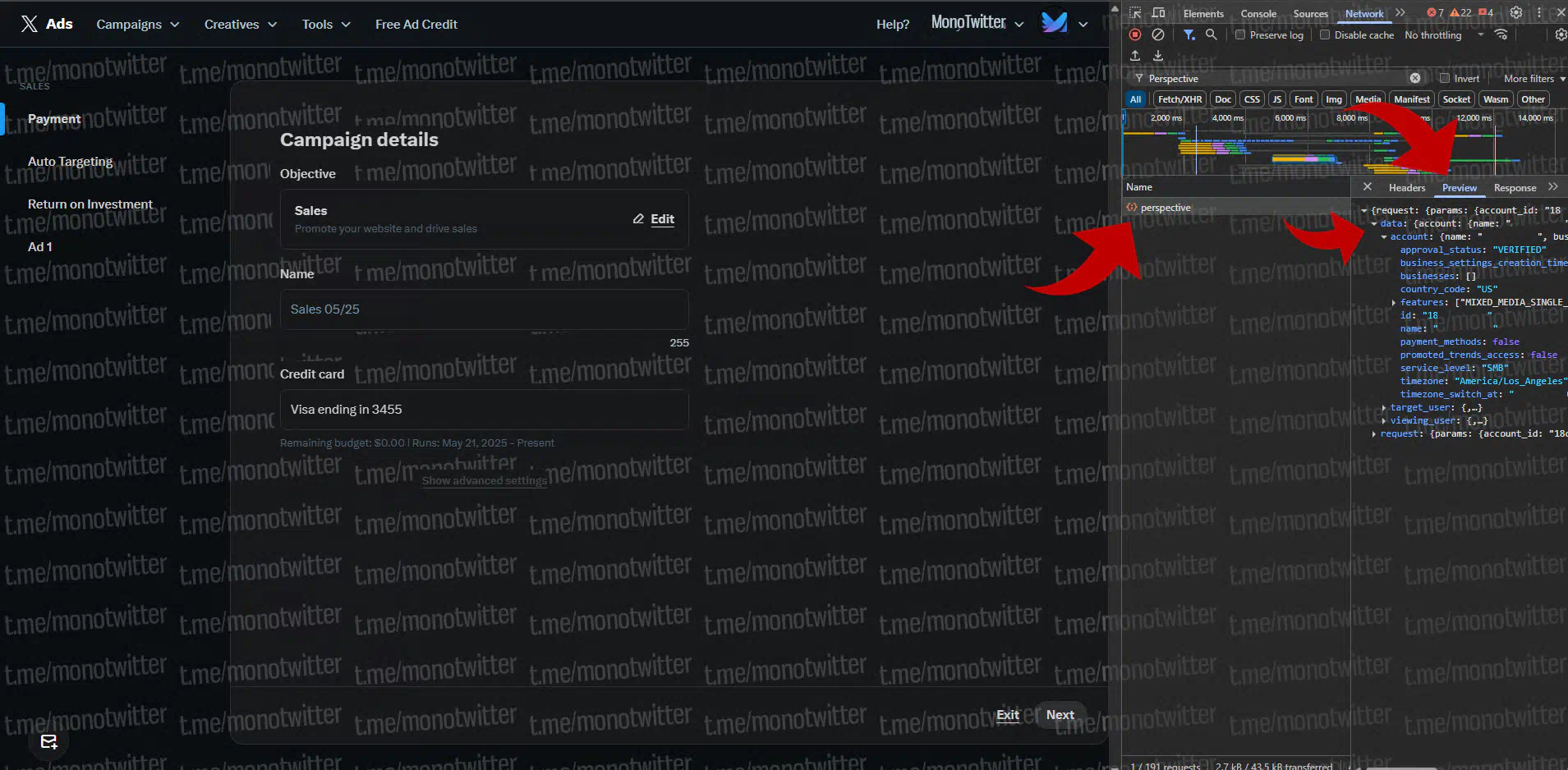Open the Headers tab
1568x770 pixels.
click(1406, 188)
